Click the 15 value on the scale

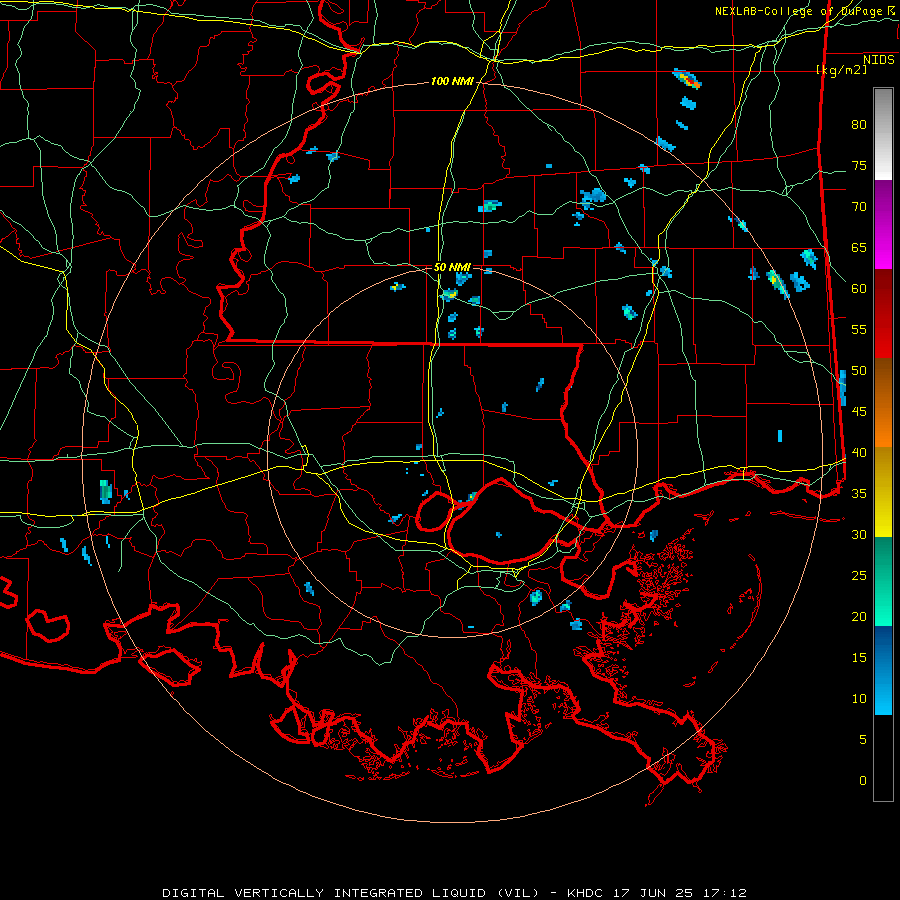pos(859,658)
